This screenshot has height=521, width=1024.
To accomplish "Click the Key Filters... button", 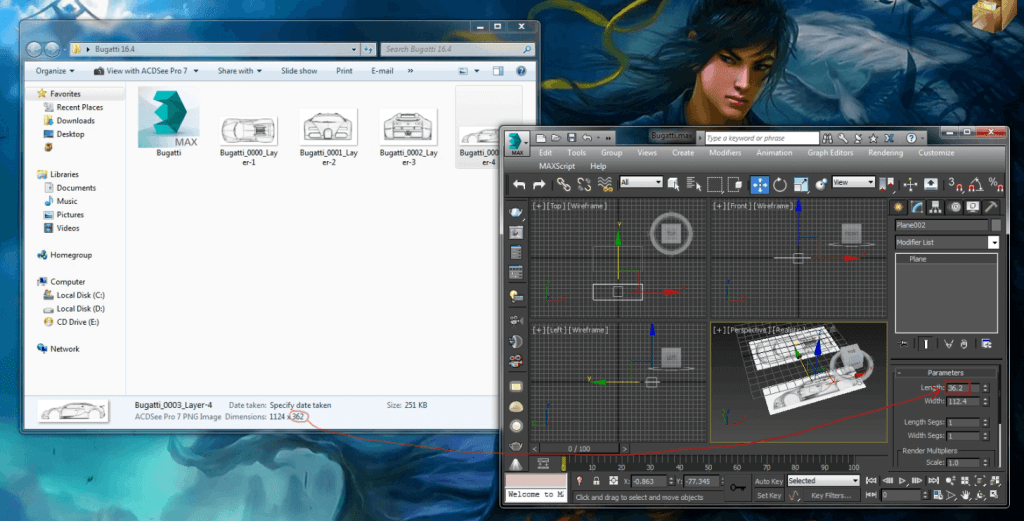I will 831,496.
